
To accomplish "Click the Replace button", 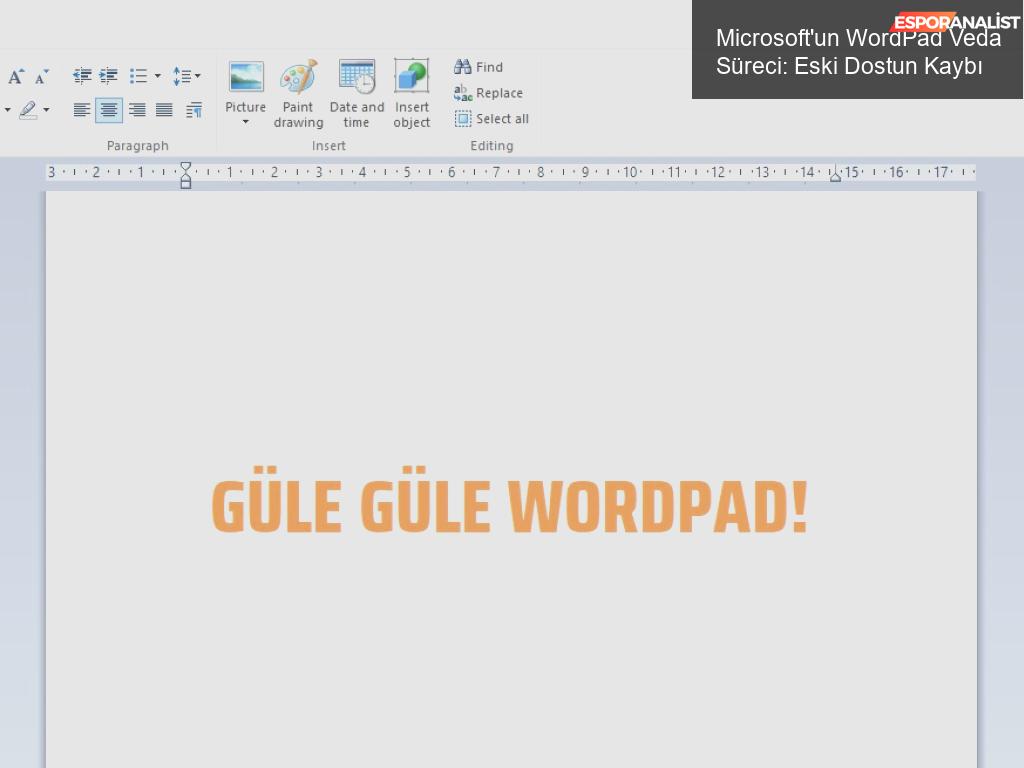I will pos(489,93).
